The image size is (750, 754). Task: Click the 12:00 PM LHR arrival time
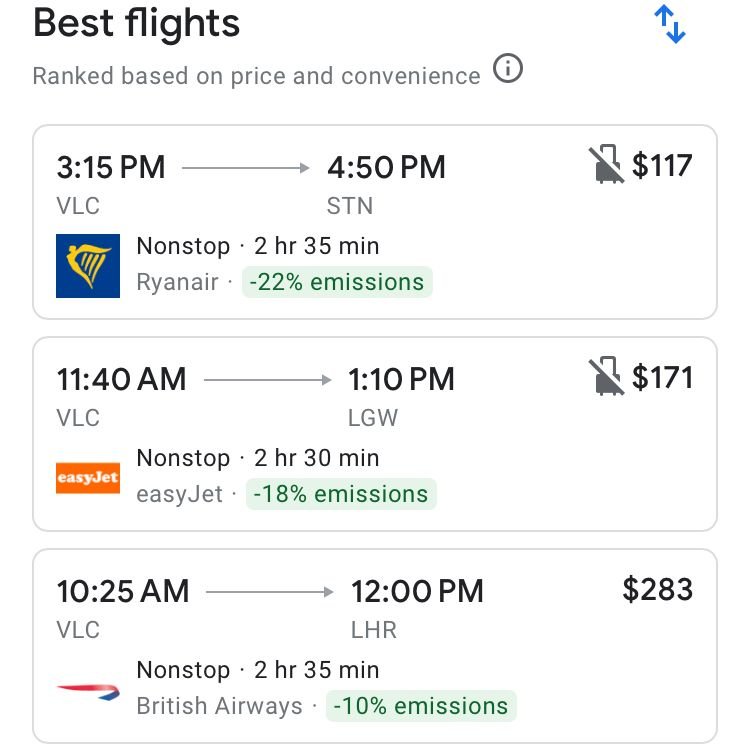point(417,591)
